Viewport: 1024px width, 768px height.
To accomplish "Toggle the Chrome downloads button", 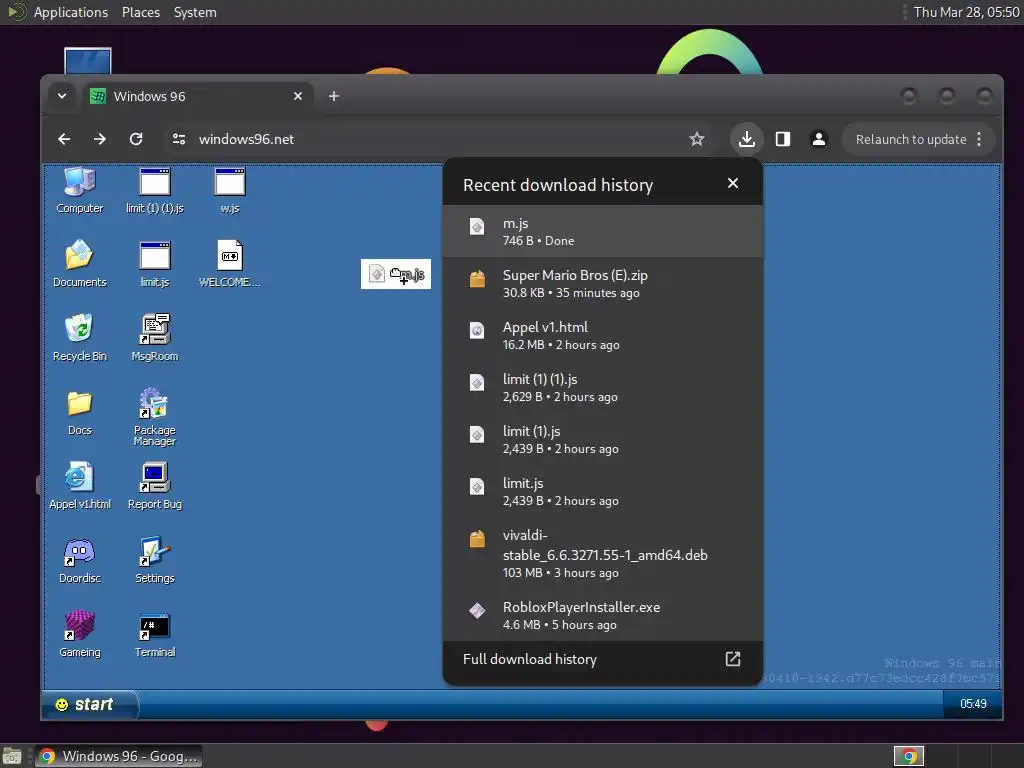I will click(746, 139).
